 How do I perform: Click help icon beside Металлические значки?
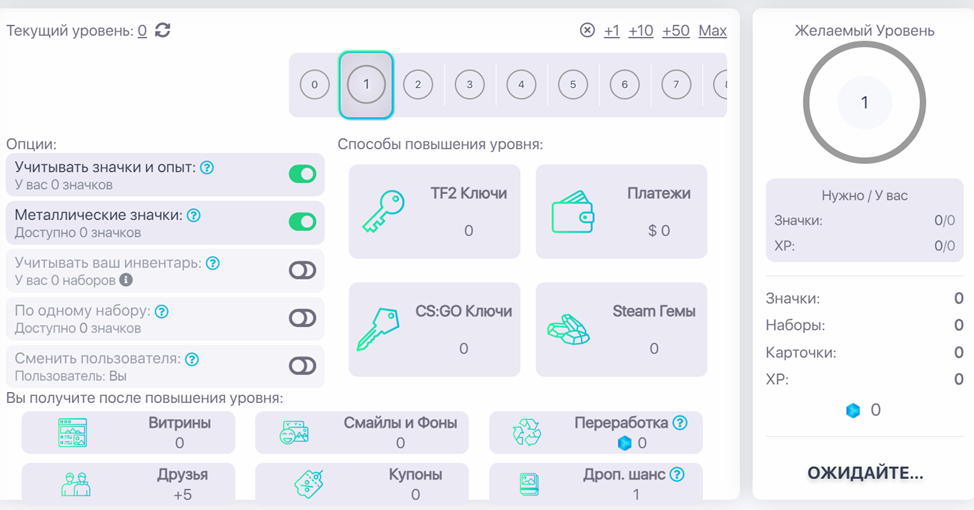(x=194, y=215)
